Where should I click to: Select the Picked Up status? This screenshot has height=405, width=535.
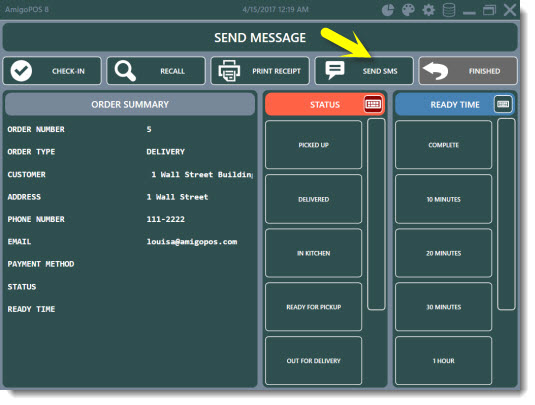pos(313,145)
